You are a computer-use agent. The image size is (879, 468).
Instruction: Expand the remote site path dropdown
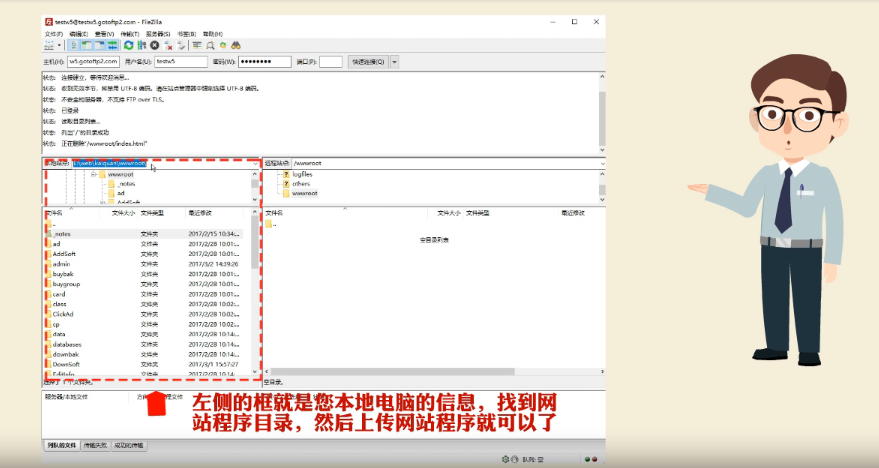pos(601,163)
